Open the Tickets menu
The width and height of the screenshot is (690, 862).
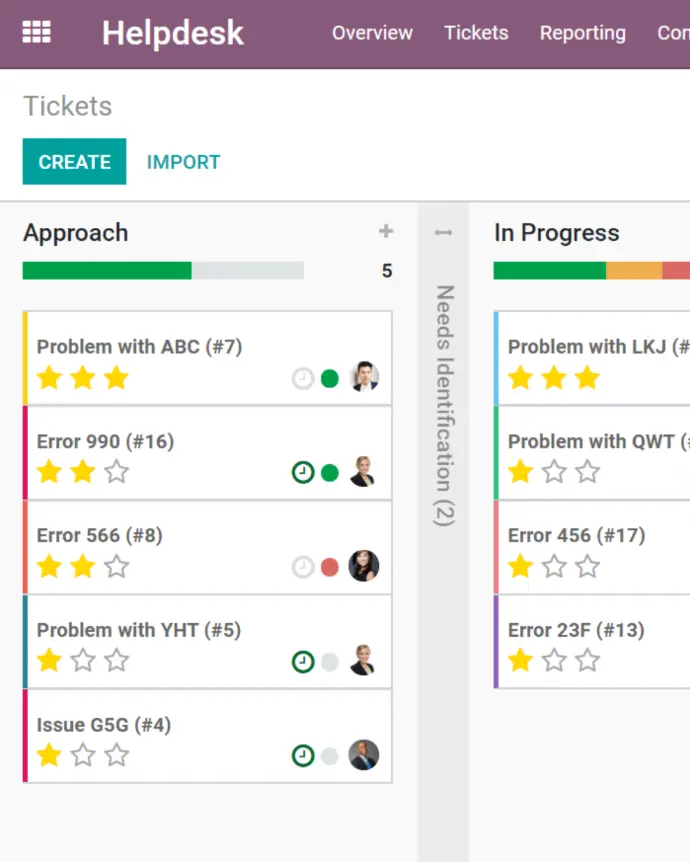pyautogui.click(x=476, y=33)
